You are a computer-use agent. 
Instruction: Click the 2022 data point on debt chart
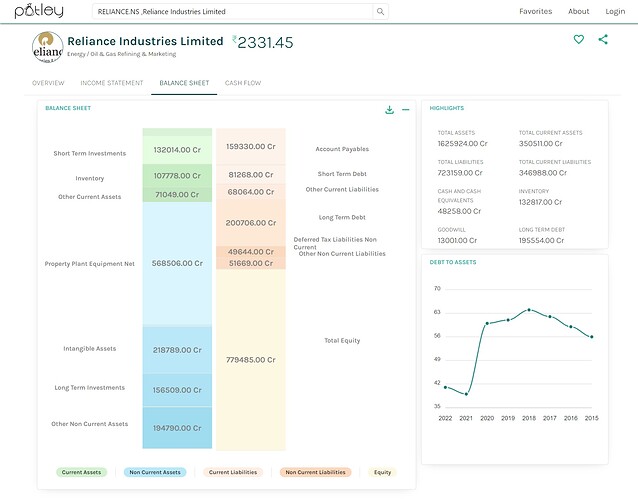[445, 387]
